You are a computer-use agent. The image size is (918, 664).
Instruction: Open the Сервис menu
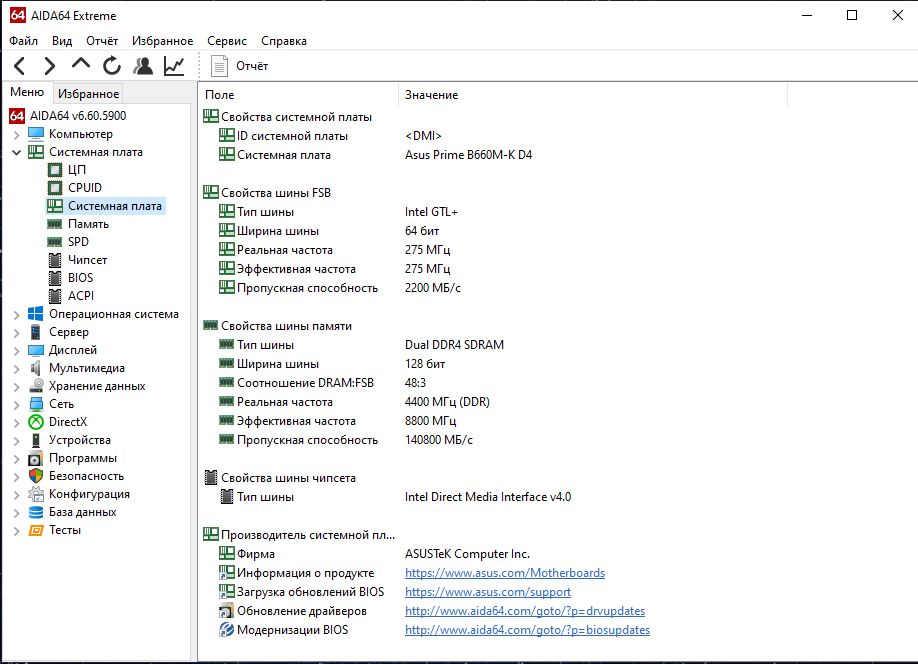(227, 41)
